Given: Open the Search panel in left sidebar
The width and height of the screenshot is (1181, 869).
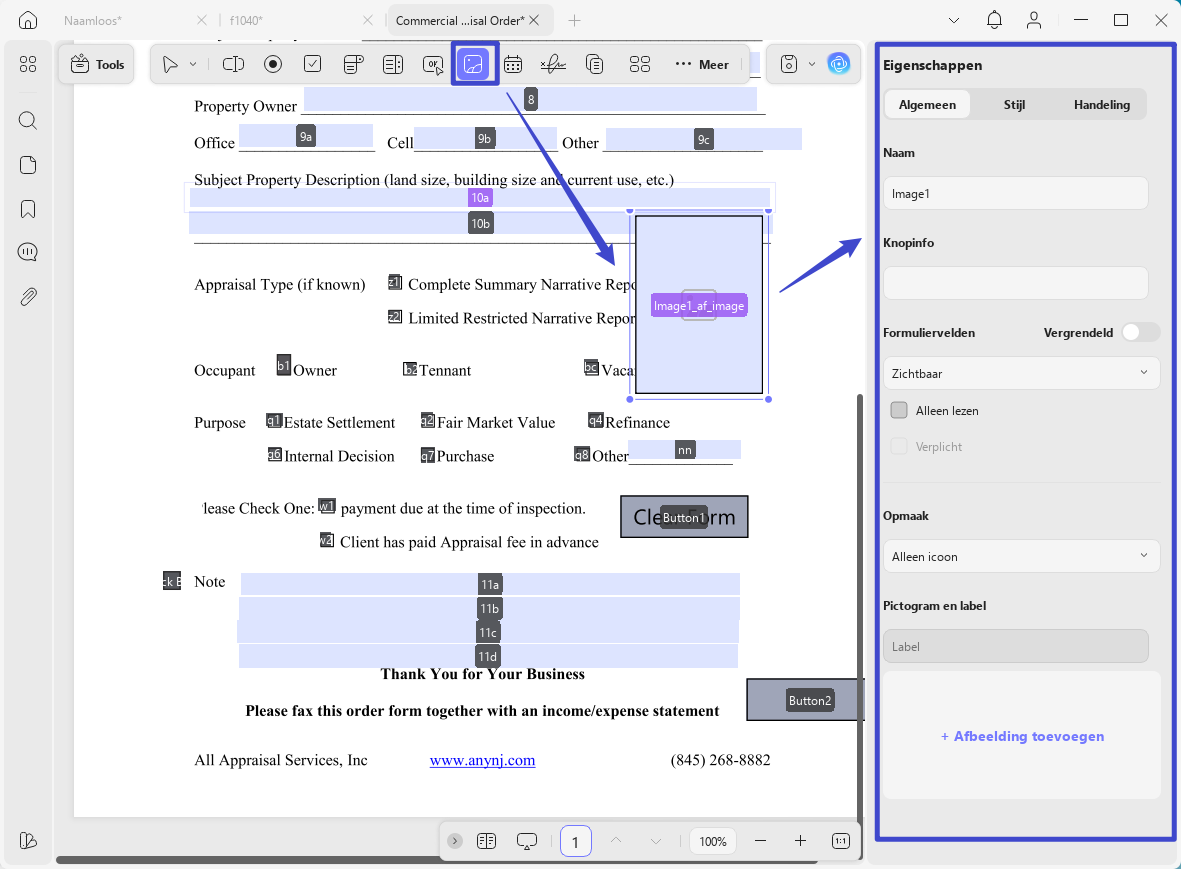Looking at the screenshot, I should 28,120.
